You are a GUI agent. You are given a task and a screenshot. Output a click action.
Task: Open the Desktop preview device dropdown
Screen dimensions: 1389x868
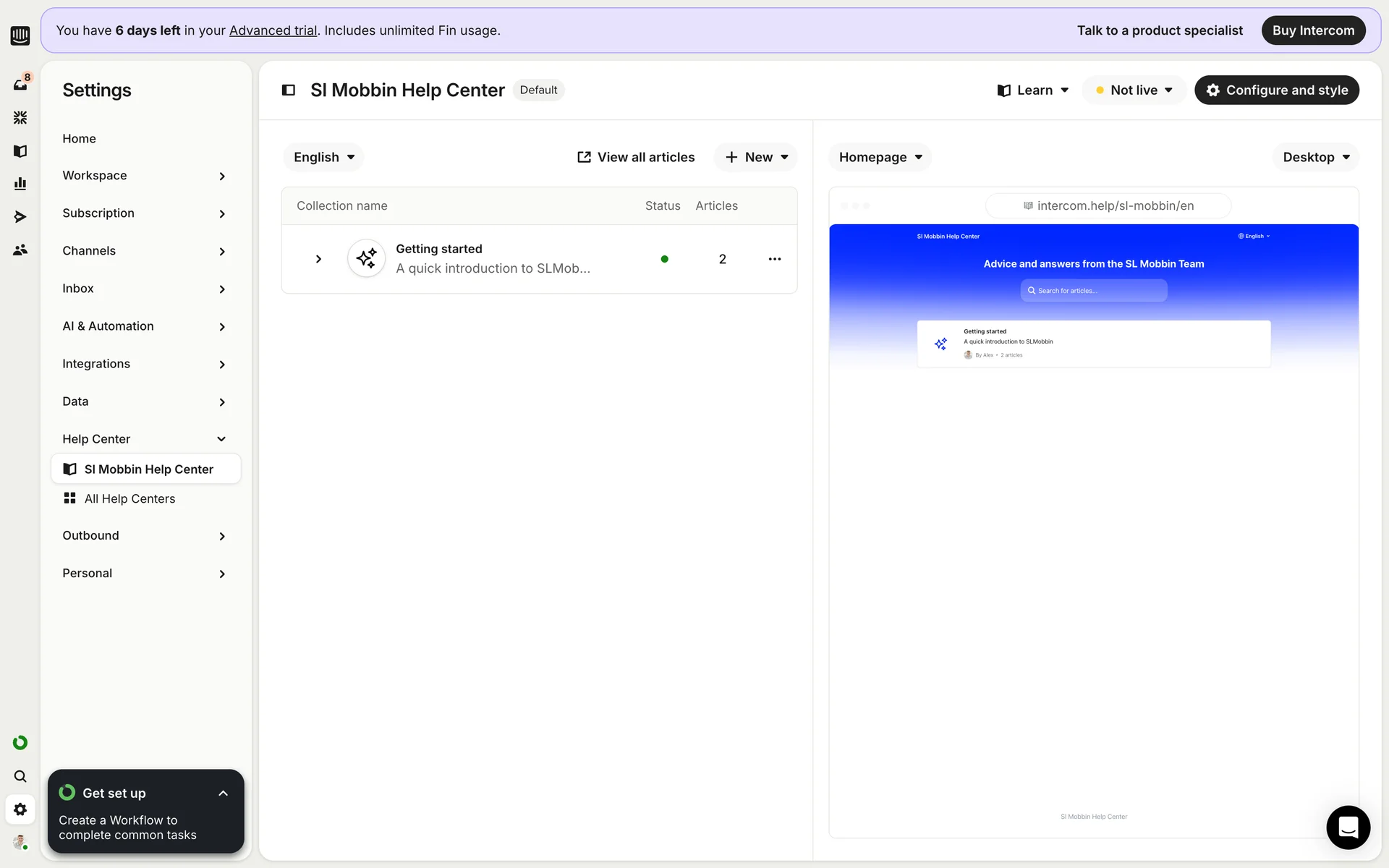(1315, 157)
